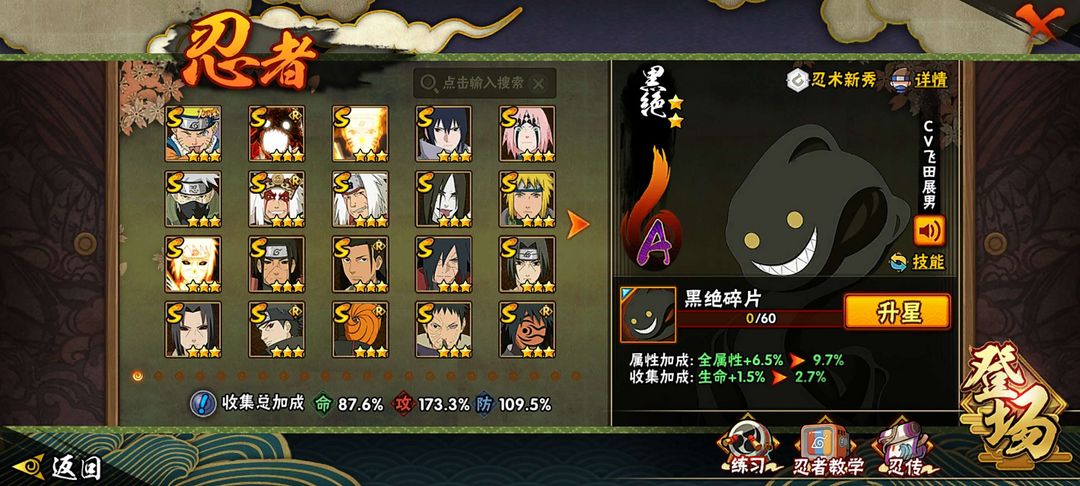Viewport: 1080px width, 486px height.
Task: Click the 黑绝碎片 0/60 progress bar
Action: pyautogui.click(x=760, y=318)
